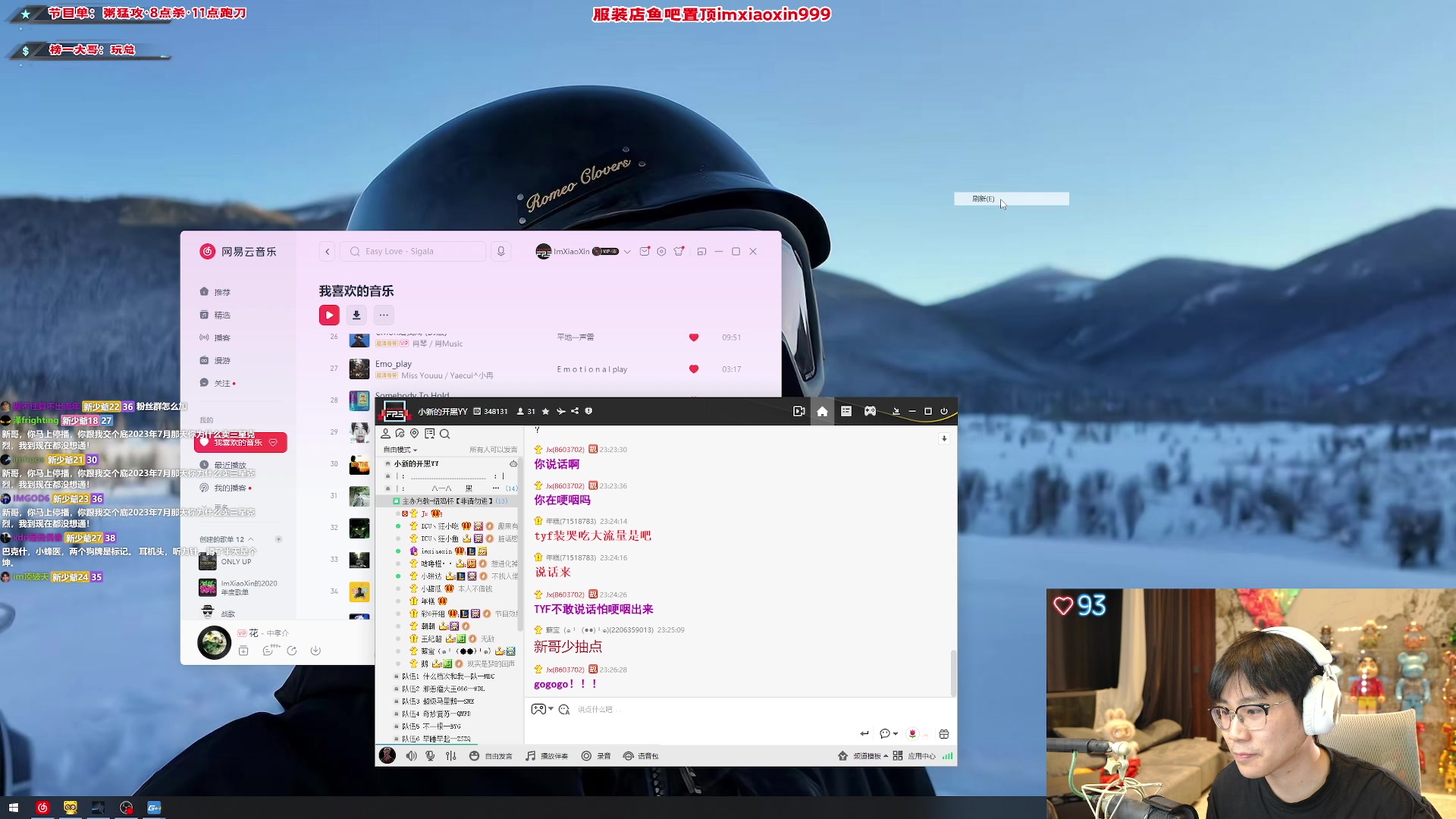Open YY user profile icon above channel tree
Image resolution: width=1456 pixels, height=819 pixels.
385,434
